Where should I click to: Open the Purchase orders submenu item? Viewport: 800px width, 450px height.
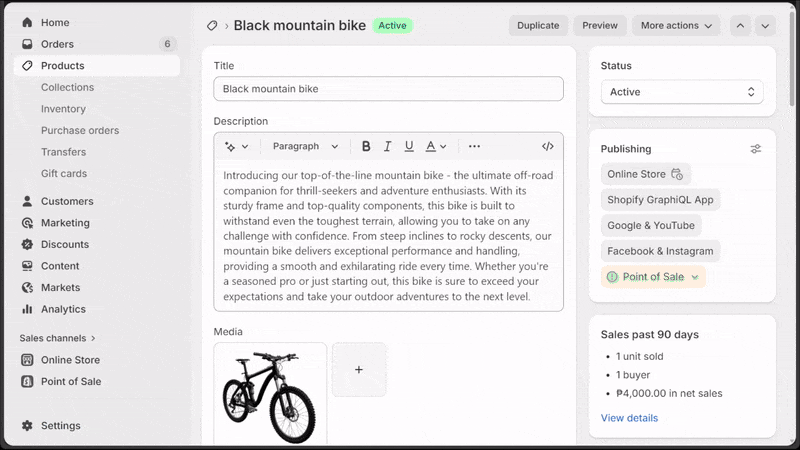tap(80, 130)
